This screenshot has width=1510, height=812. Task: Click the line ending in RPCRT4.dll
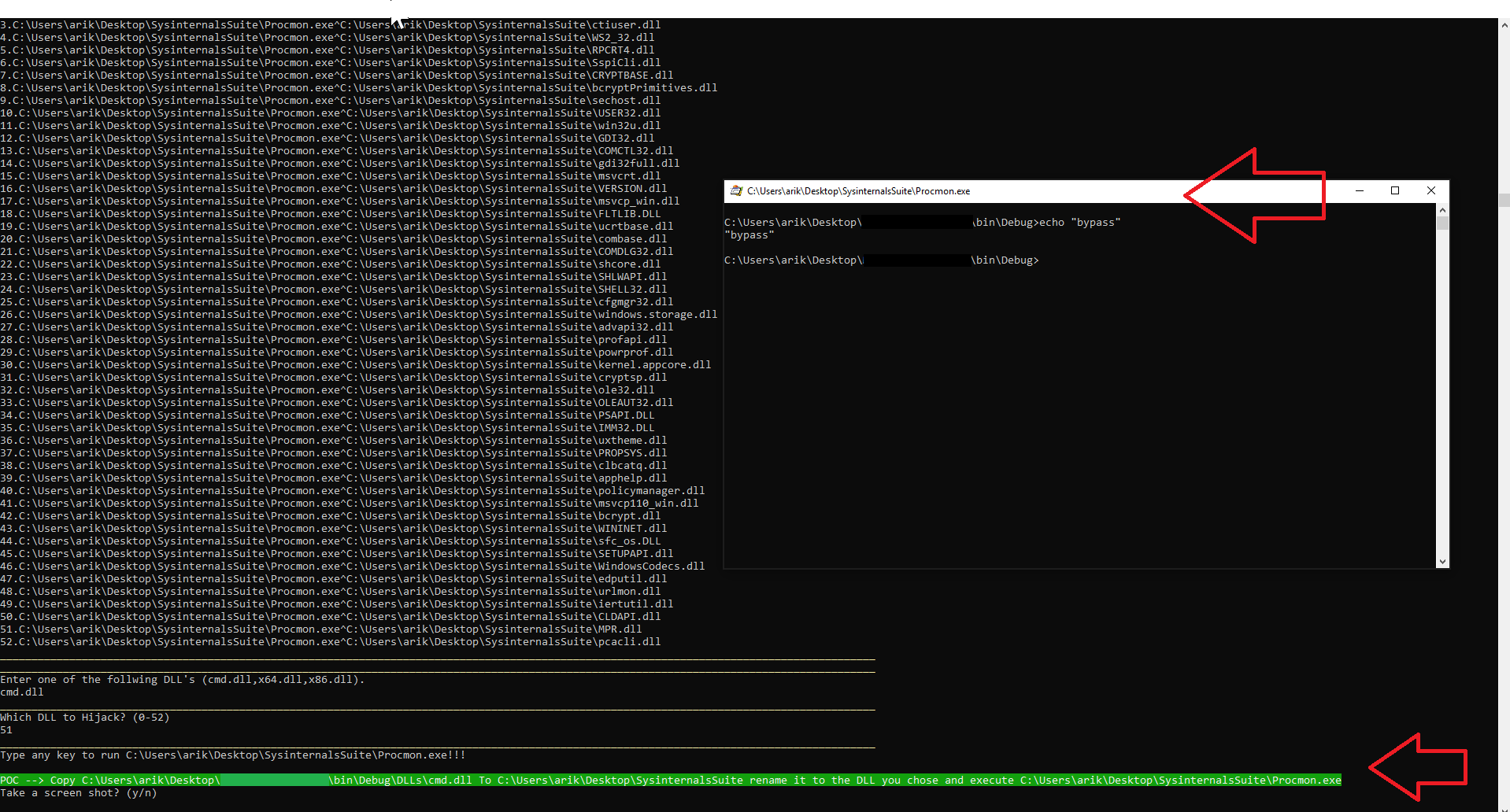tap(328, 50)
